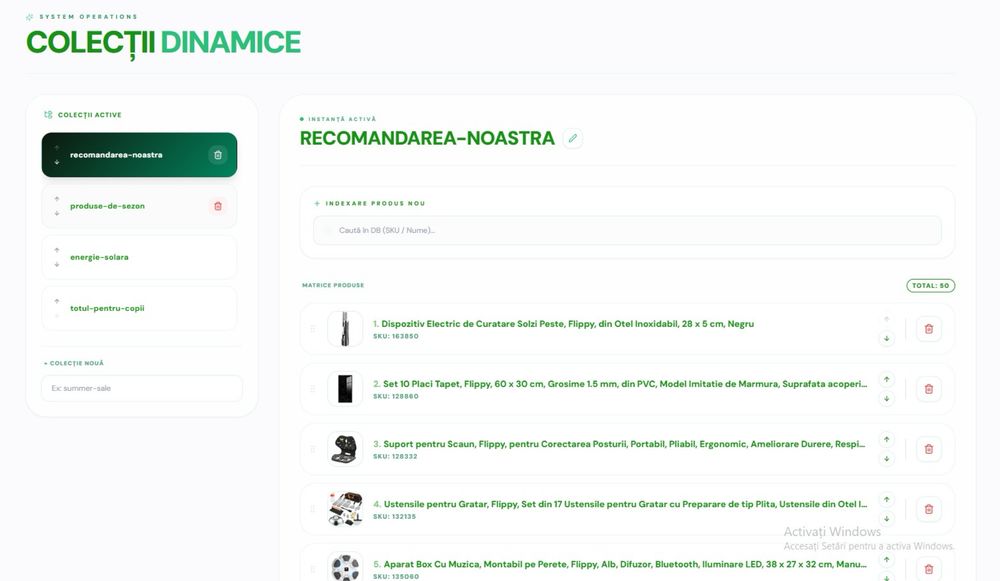
Task: Click the fish scaler product thumbnail
Action: pos(345,329)
